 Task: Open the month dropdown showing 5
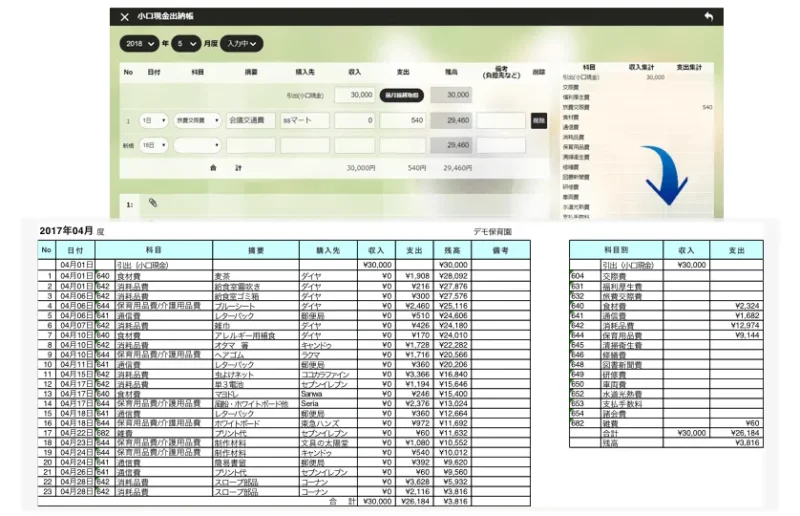186,44
